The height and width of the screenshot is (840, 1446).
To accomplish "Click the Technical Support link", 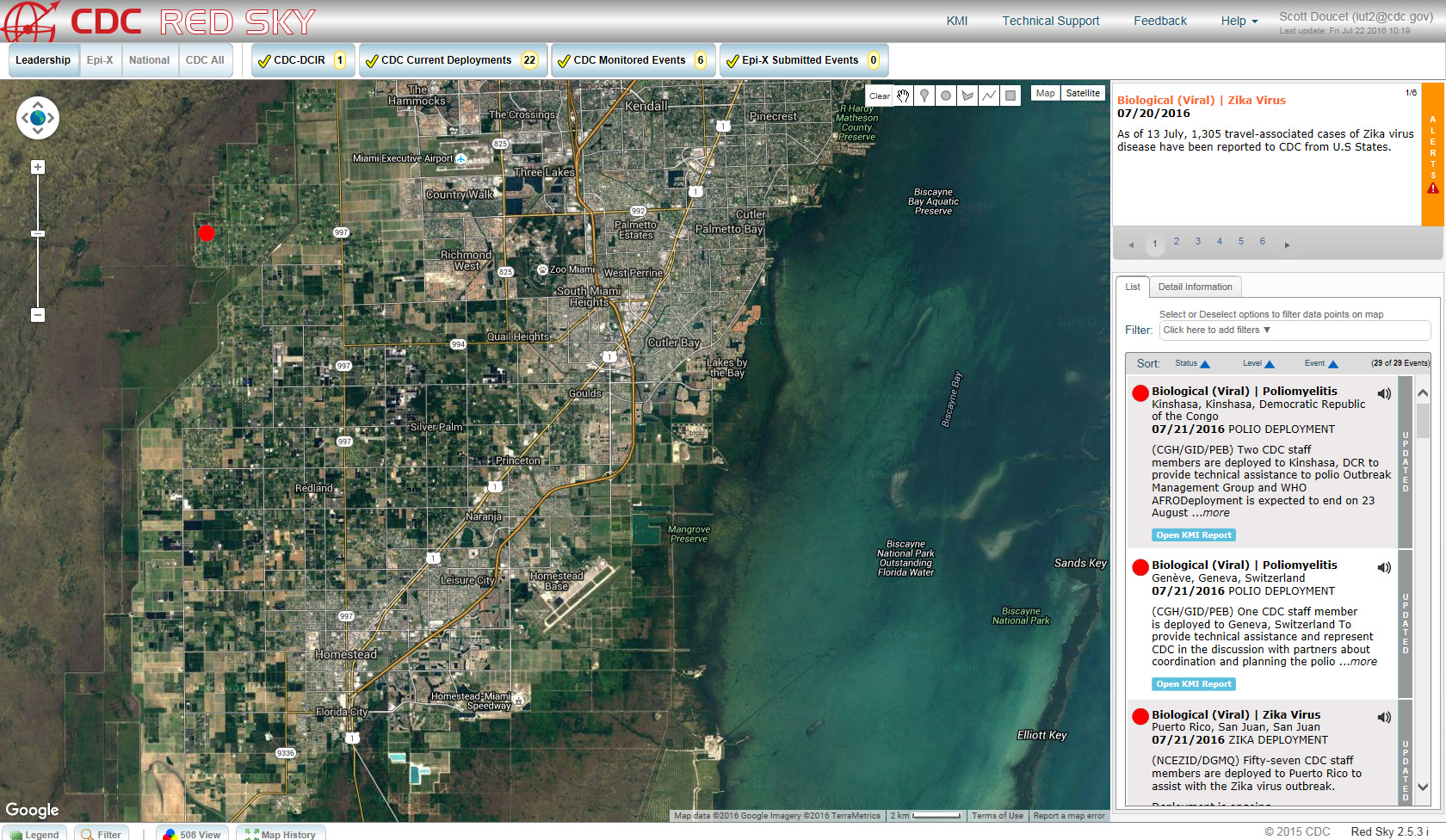I will tap(1050, 21).
